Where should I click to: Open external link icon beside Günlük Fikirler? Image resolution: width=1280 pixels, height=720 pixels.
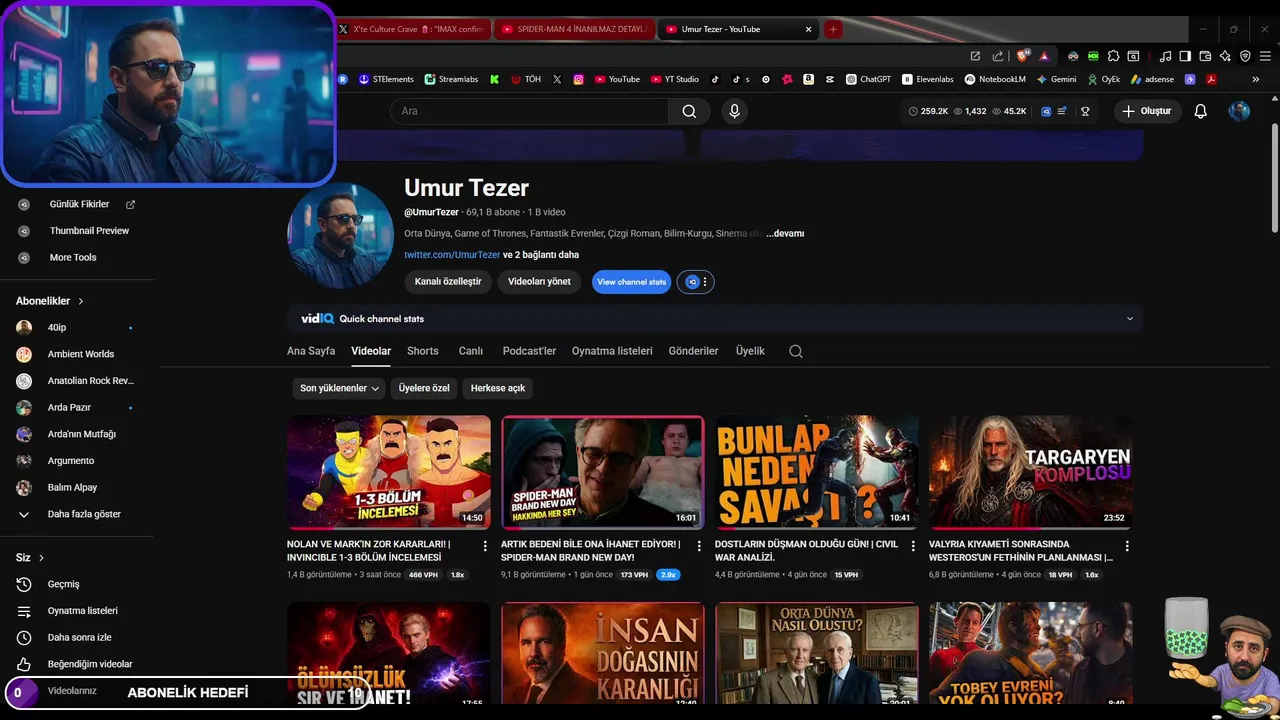tap(130, 204)
